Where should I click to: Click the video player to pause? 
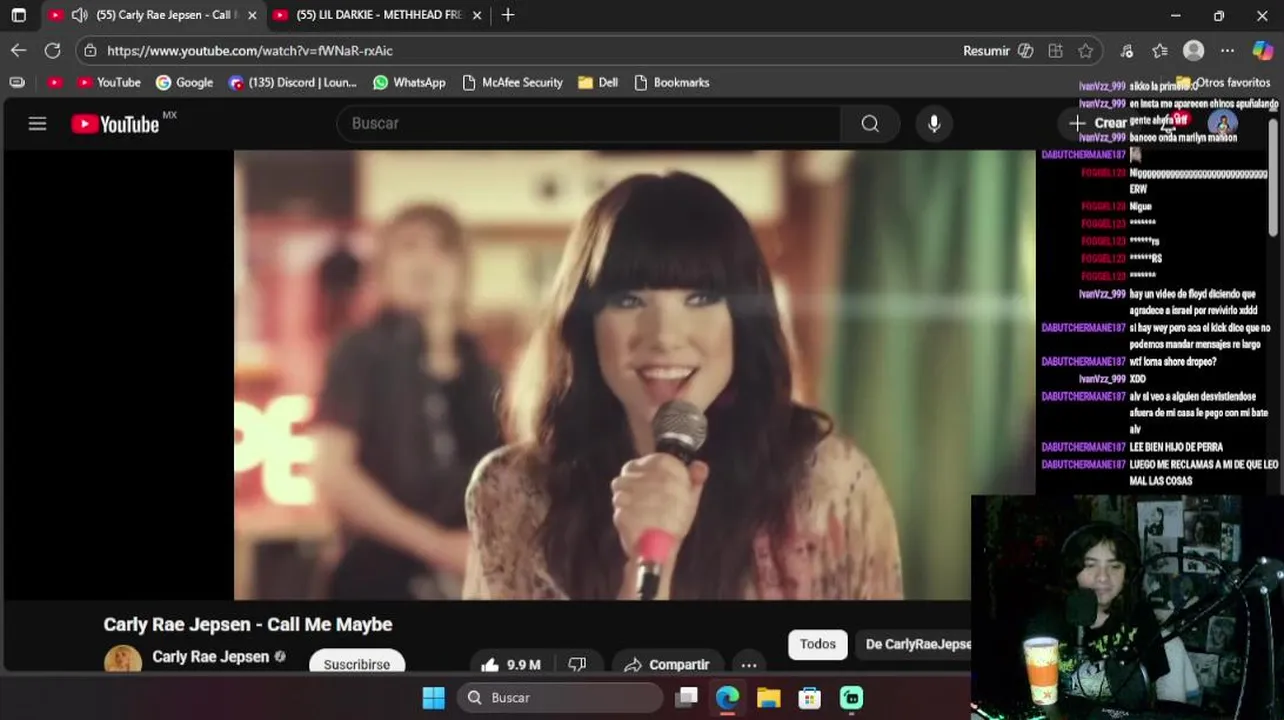[x=634, y=374]
